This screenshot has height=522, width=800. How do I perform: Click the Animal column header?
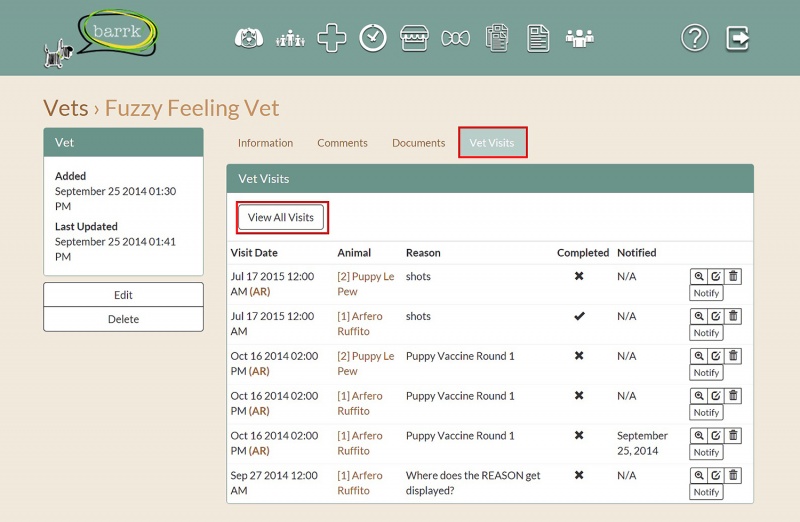[x=354, y=253]
